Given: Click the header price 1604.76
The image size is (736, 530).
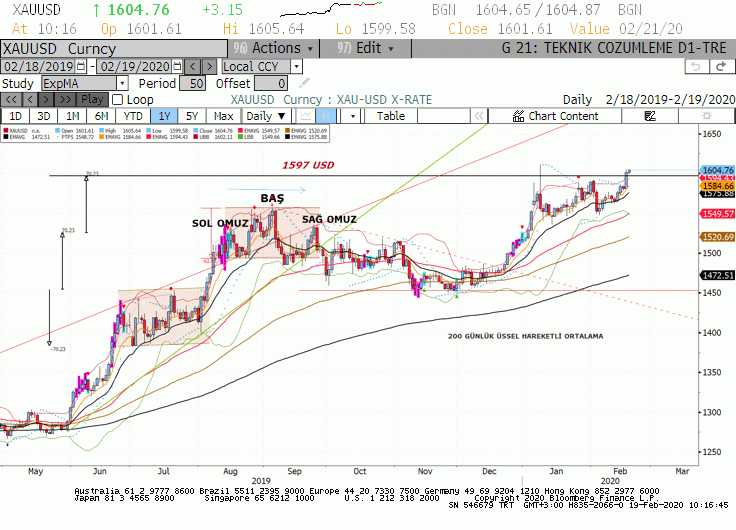Looking at the screenshot, I should pyautogui.click(x=138, y=10).
